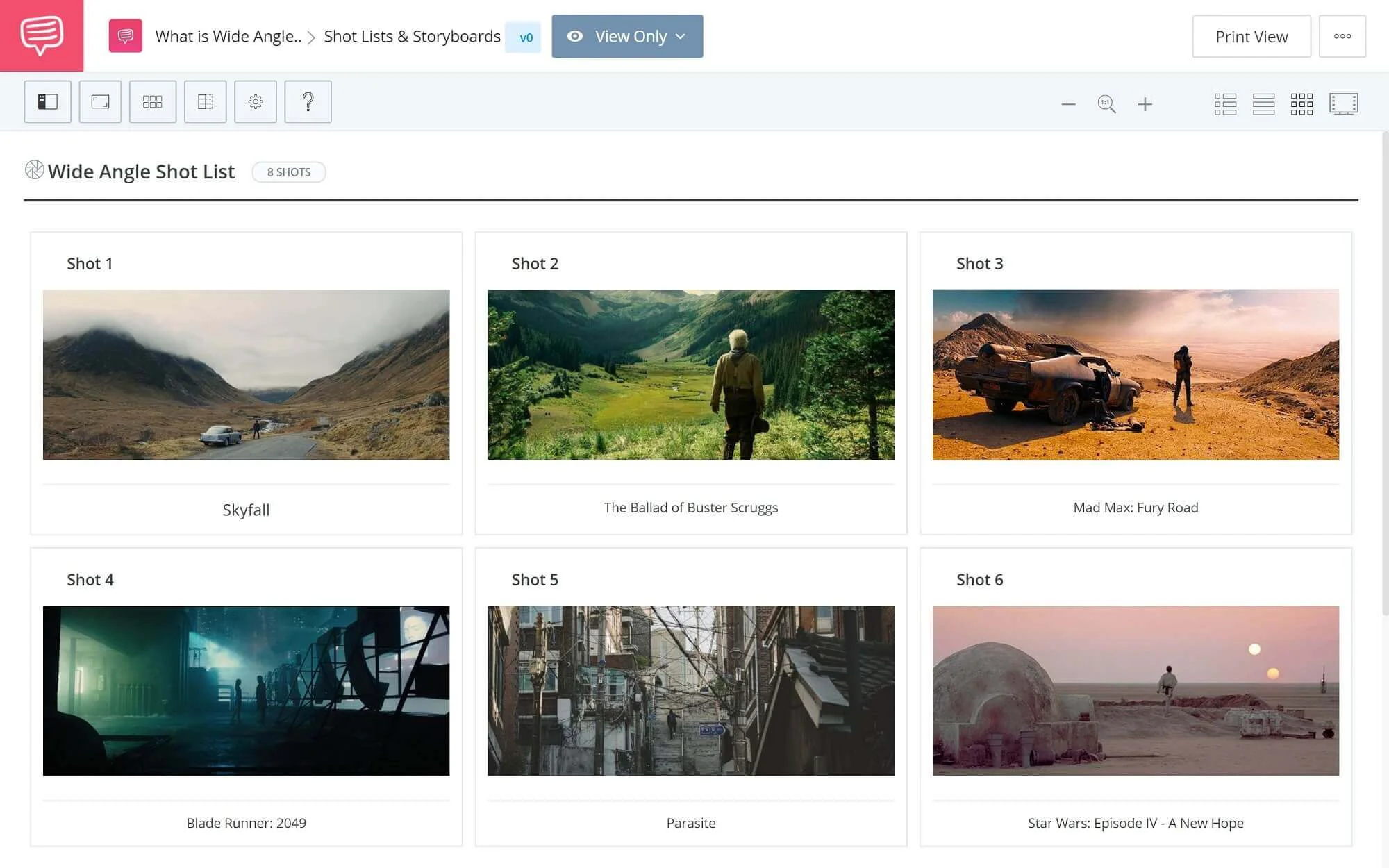Click the filmstrip view icon
The height and width of the screenshot is (868, 1389).
pos(1344,103)
